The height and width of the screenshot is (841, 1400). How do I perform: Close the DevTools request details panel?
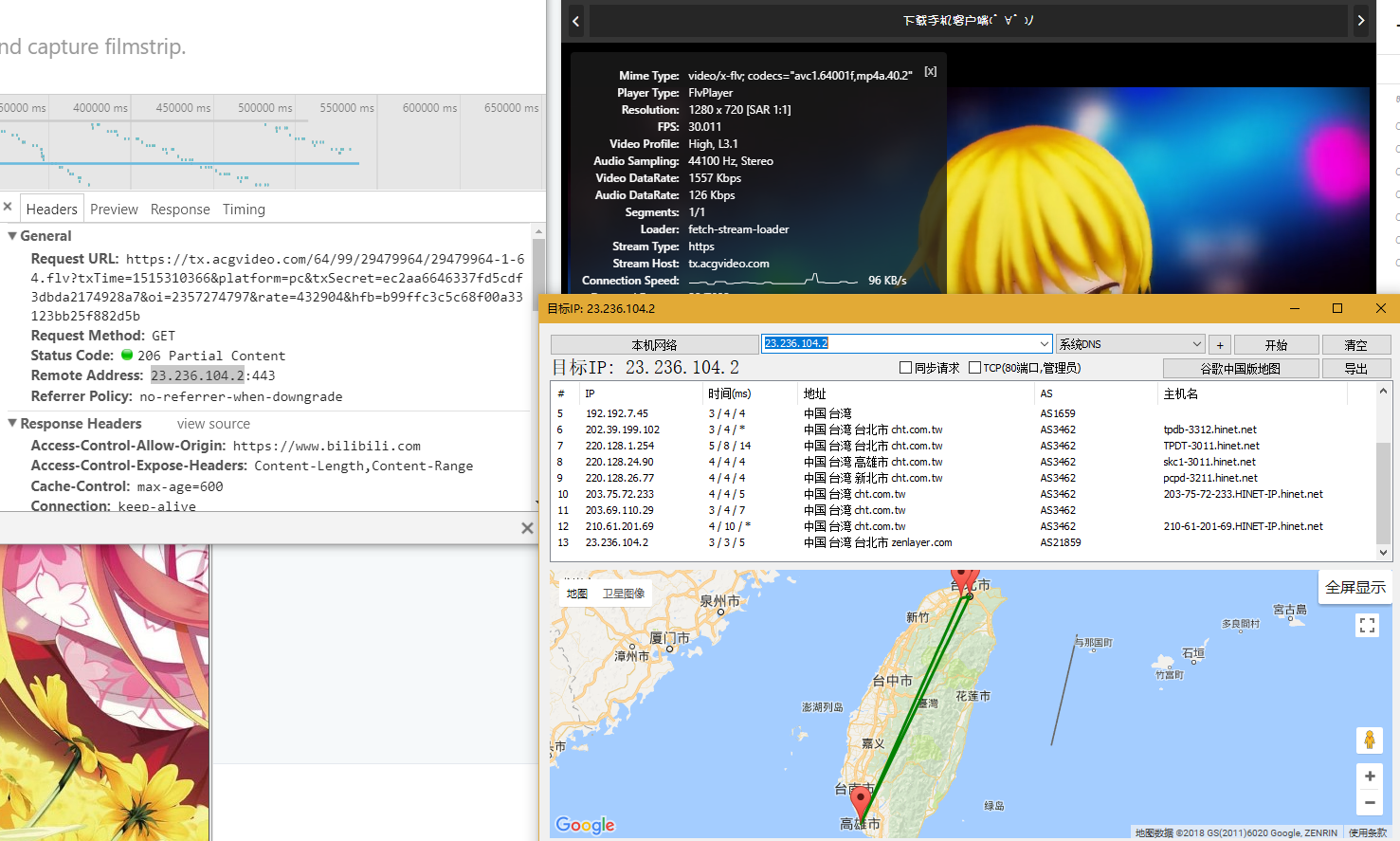tap(7, 207)
